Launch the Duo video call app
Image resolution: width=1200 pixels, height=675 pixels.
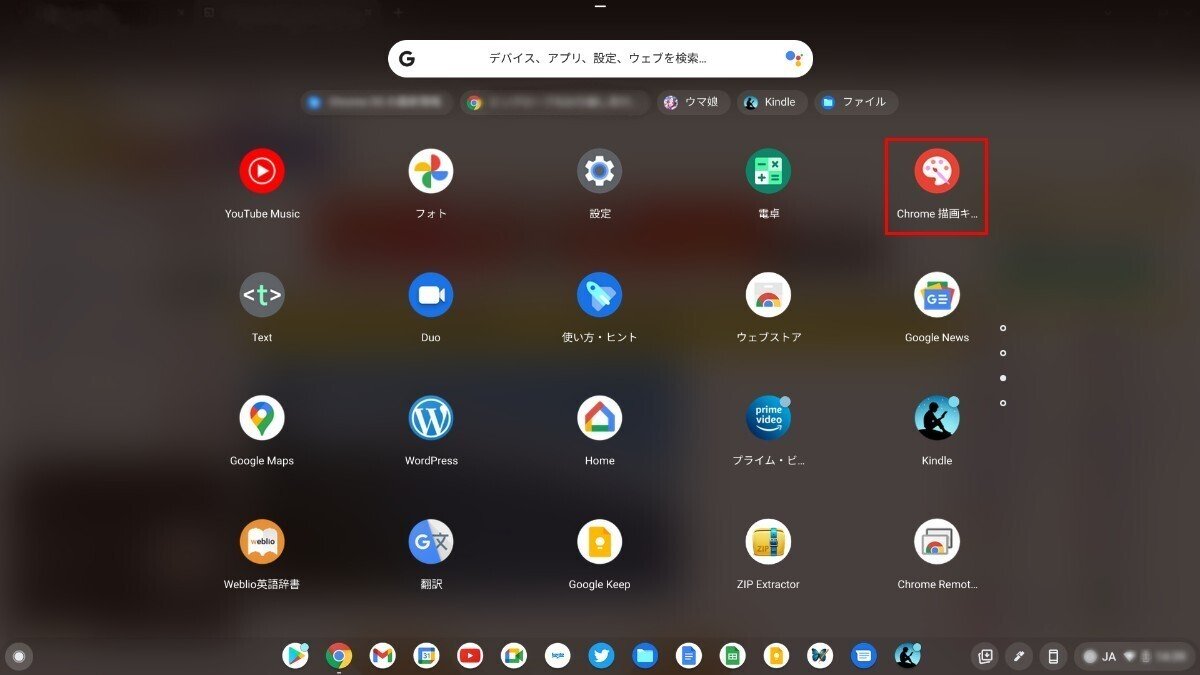click(431, 295)
